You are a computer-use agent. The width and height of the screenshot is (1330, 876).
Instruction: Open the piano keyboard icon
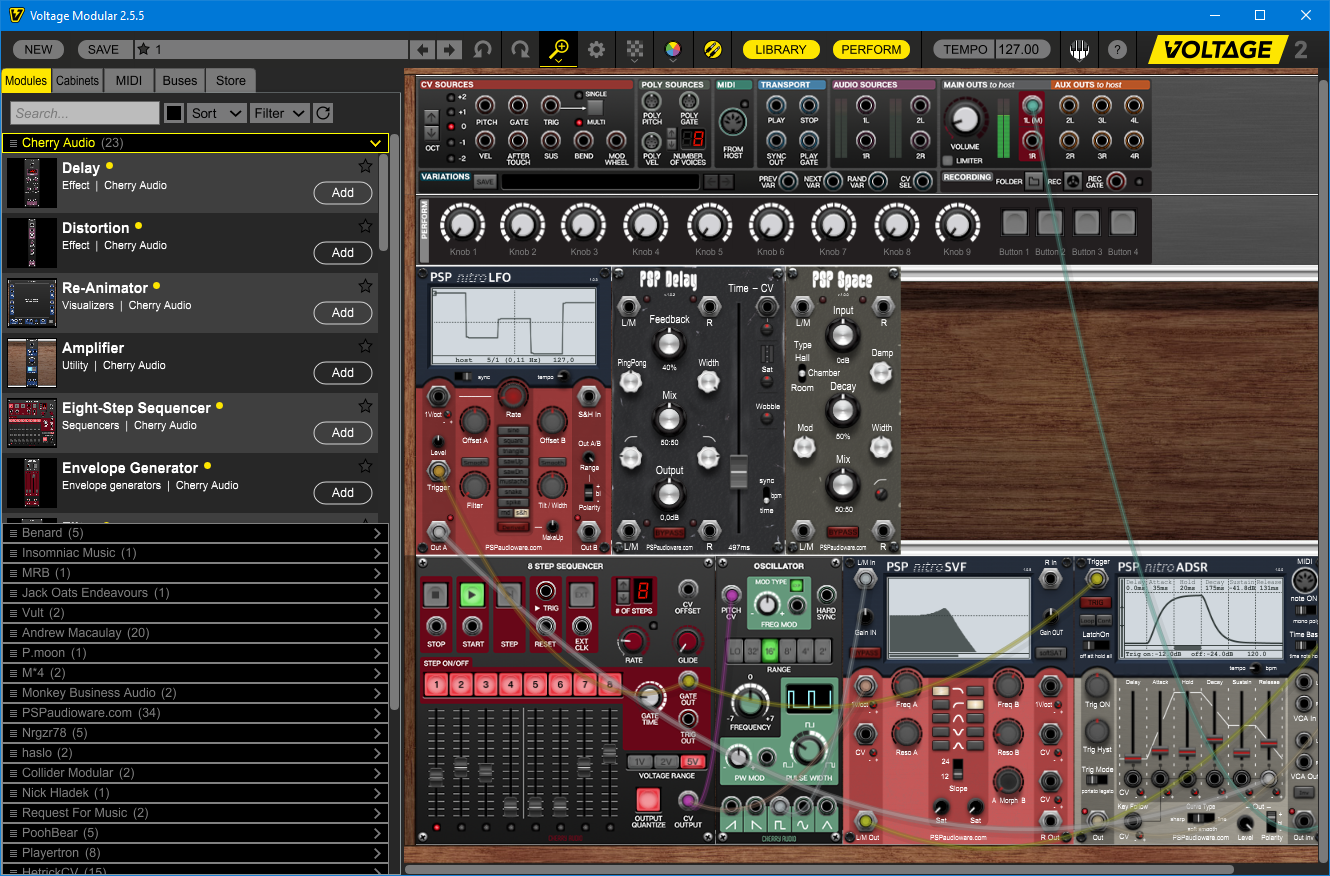click(x=1080, y=49)
